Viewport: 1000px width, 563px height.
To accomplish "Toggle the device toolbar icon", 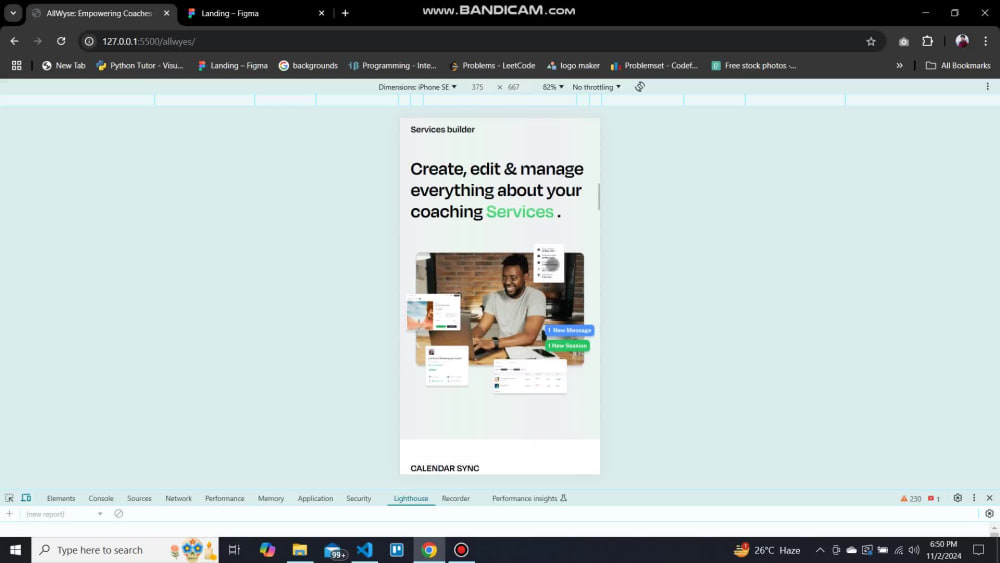I will [x=26, y=498].
